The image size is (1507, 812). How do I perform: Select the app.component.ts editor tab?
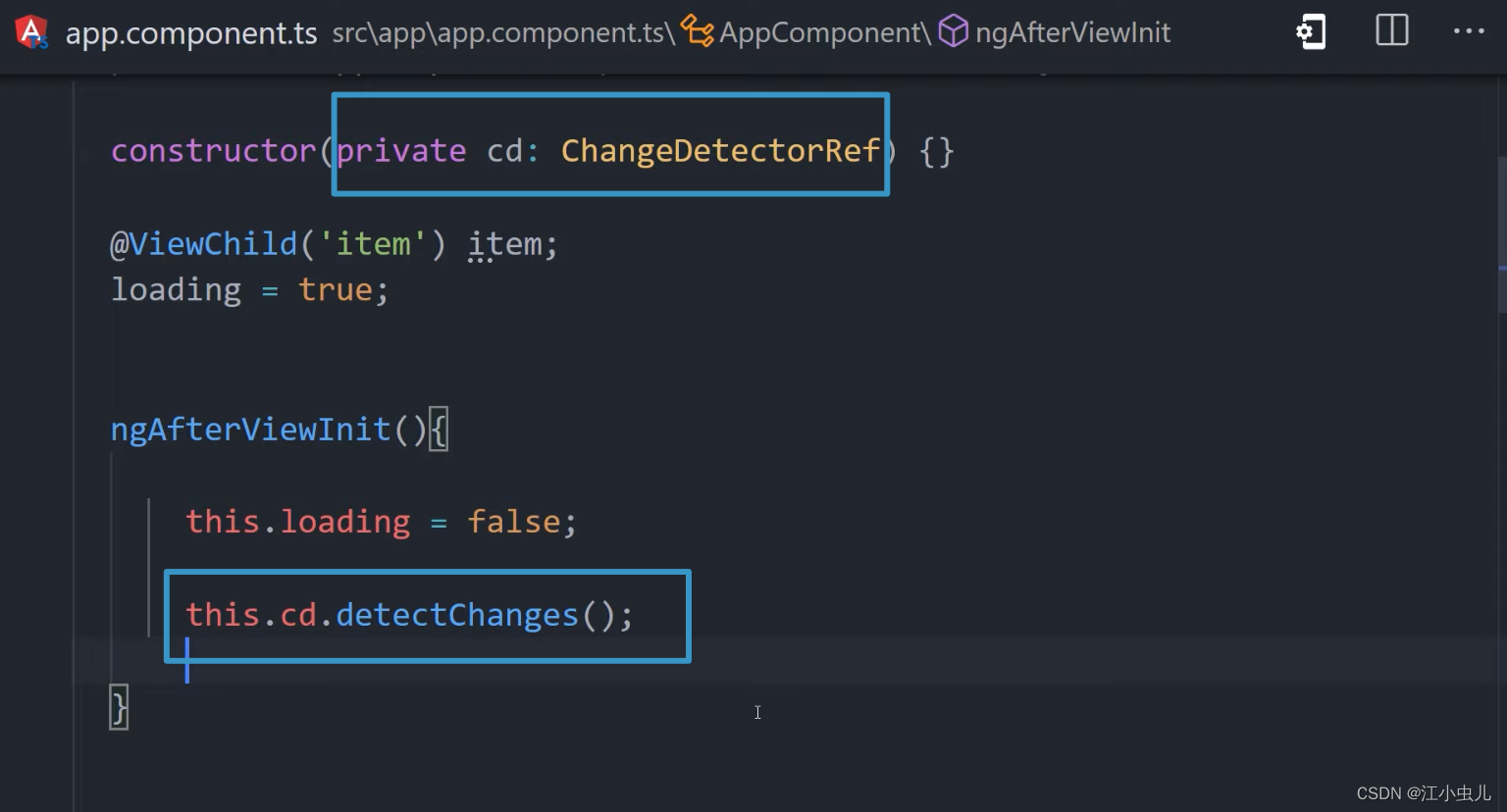[192, 31]
